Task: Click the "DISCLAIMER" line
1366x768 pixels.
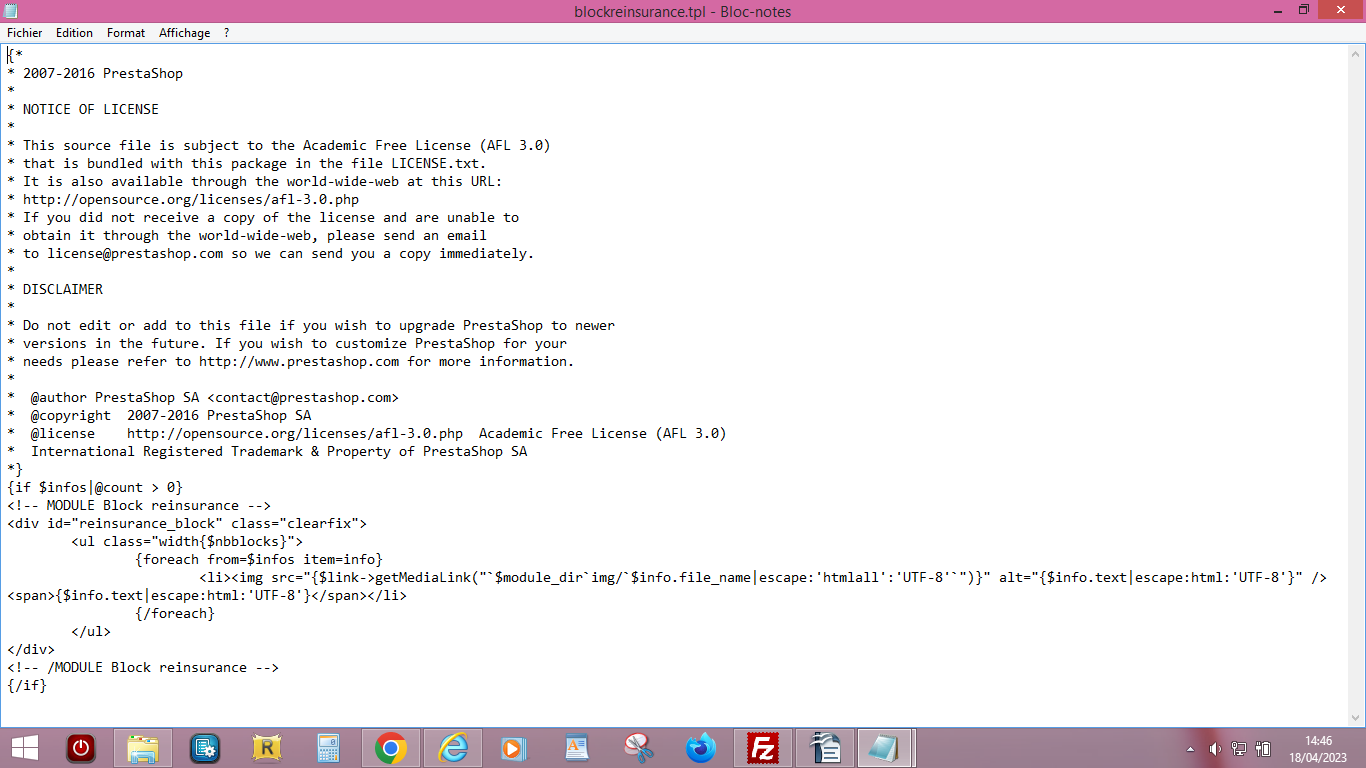Action: click(63, 289)
